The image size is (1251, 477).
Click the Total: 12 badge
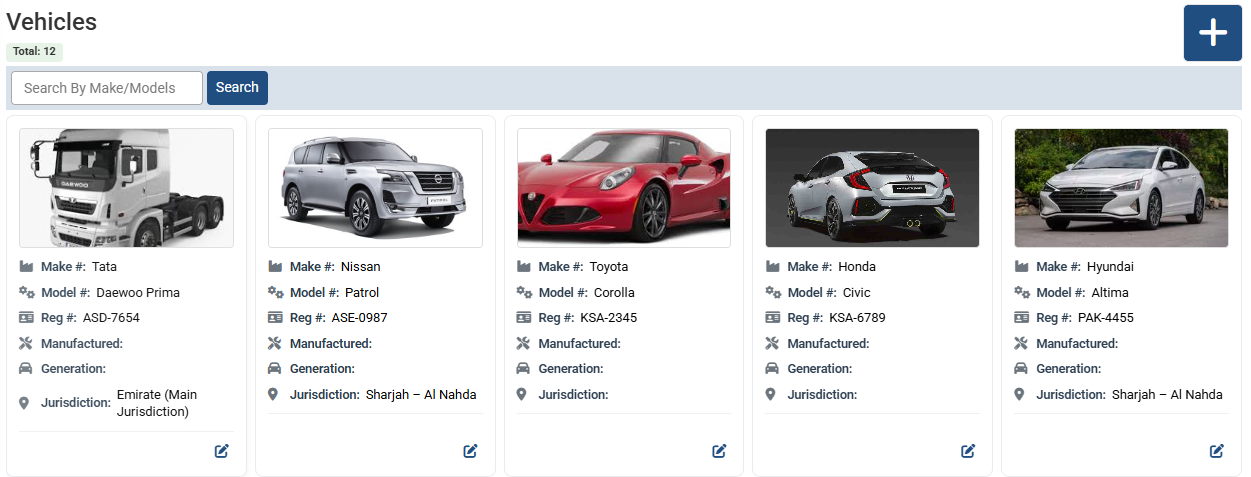[34, 51]
